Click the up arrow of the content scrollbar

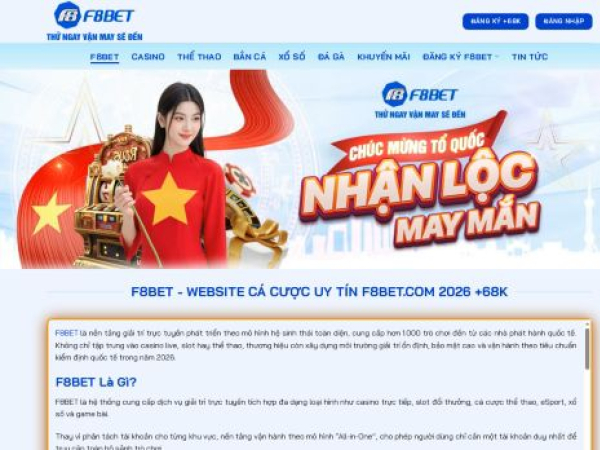coord(587,324)
